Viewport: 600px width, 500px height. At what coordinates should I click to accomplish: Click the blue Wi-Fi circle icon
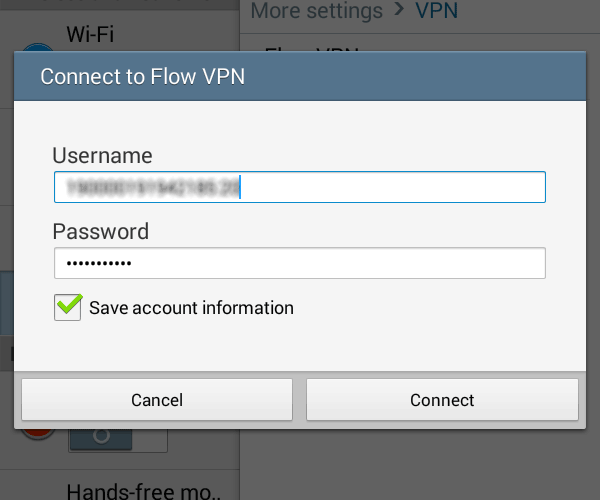coord(37,47)
